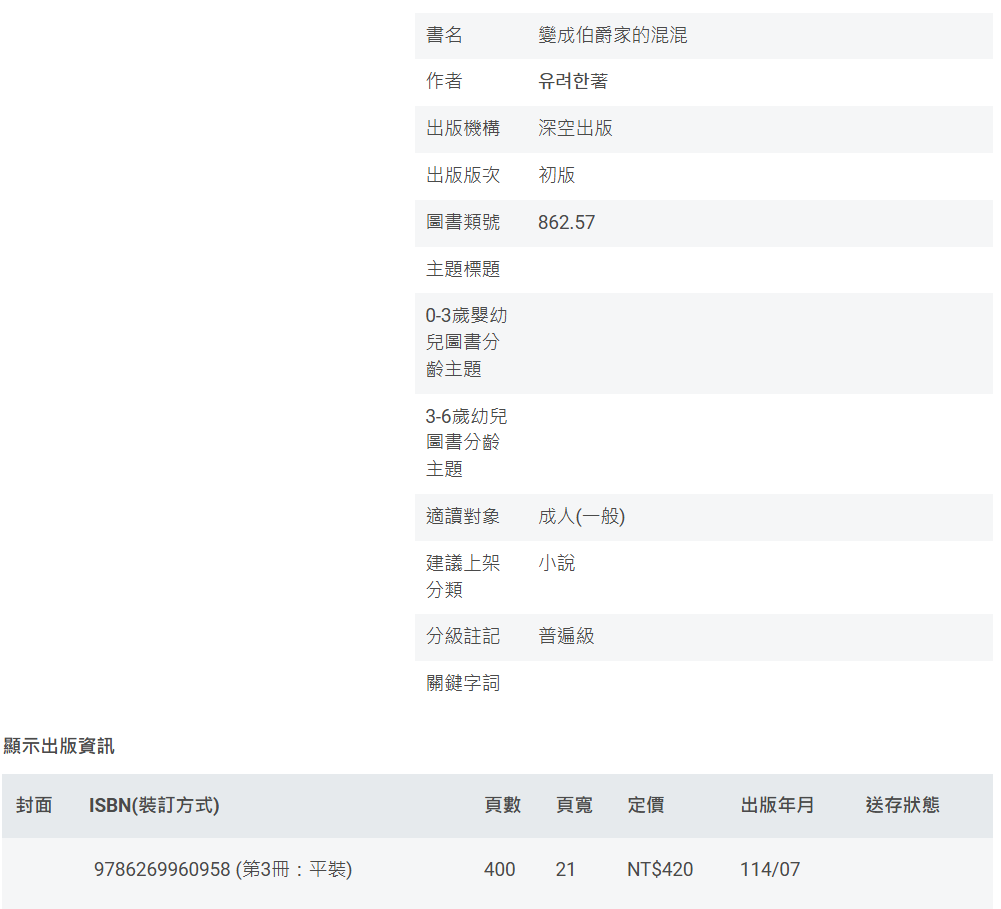
Task: Click the 書名 field label
Action: [x=444, y=35]
